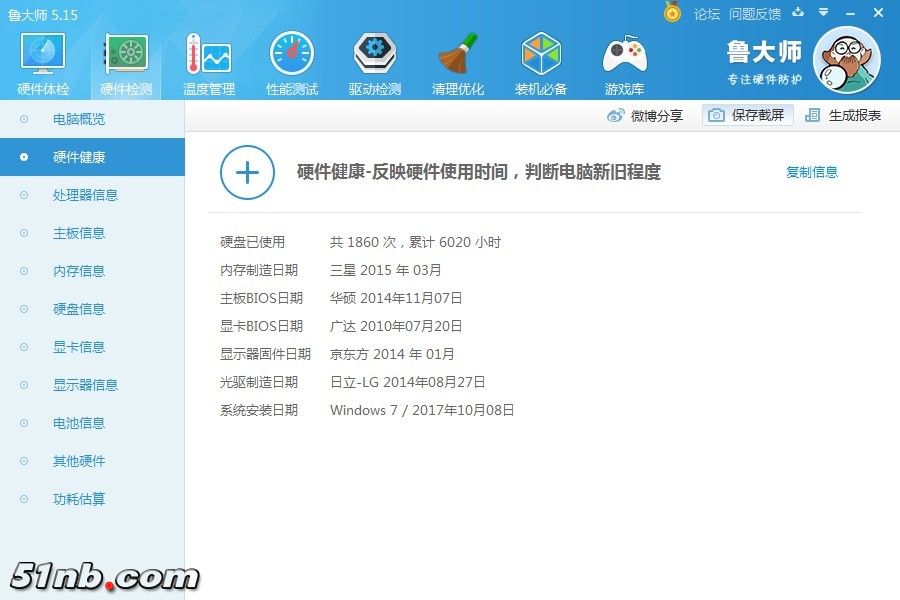The width and height of the screenshot is (900, 600).
Task: Click the 鲁大师 专注硬件防护 logo text
Action: [x=764, y=62]
